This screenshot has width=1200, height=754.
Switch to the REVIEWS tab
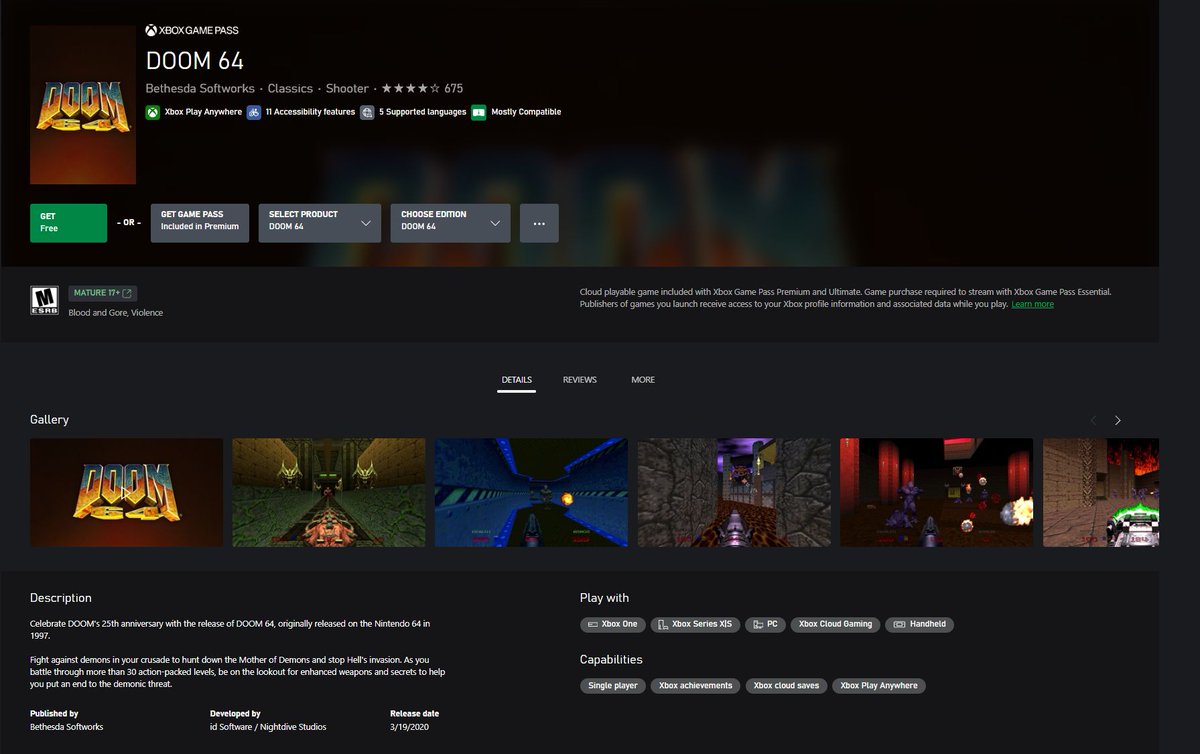pyautogui.click(x=580, y=380)
